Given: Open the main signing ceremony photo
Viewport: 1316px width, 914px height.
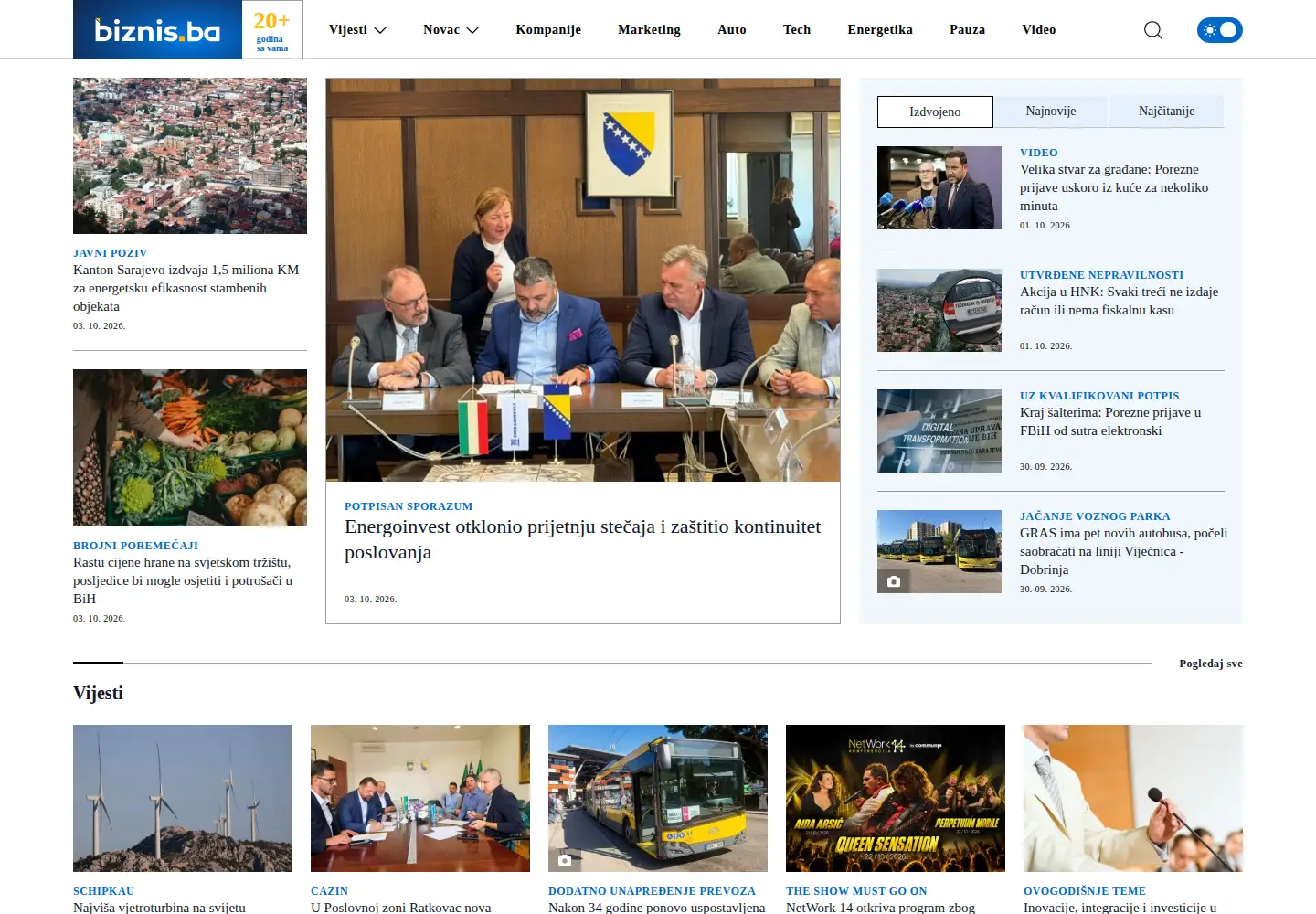Looking at the screenshot, I should click(583, 280).
